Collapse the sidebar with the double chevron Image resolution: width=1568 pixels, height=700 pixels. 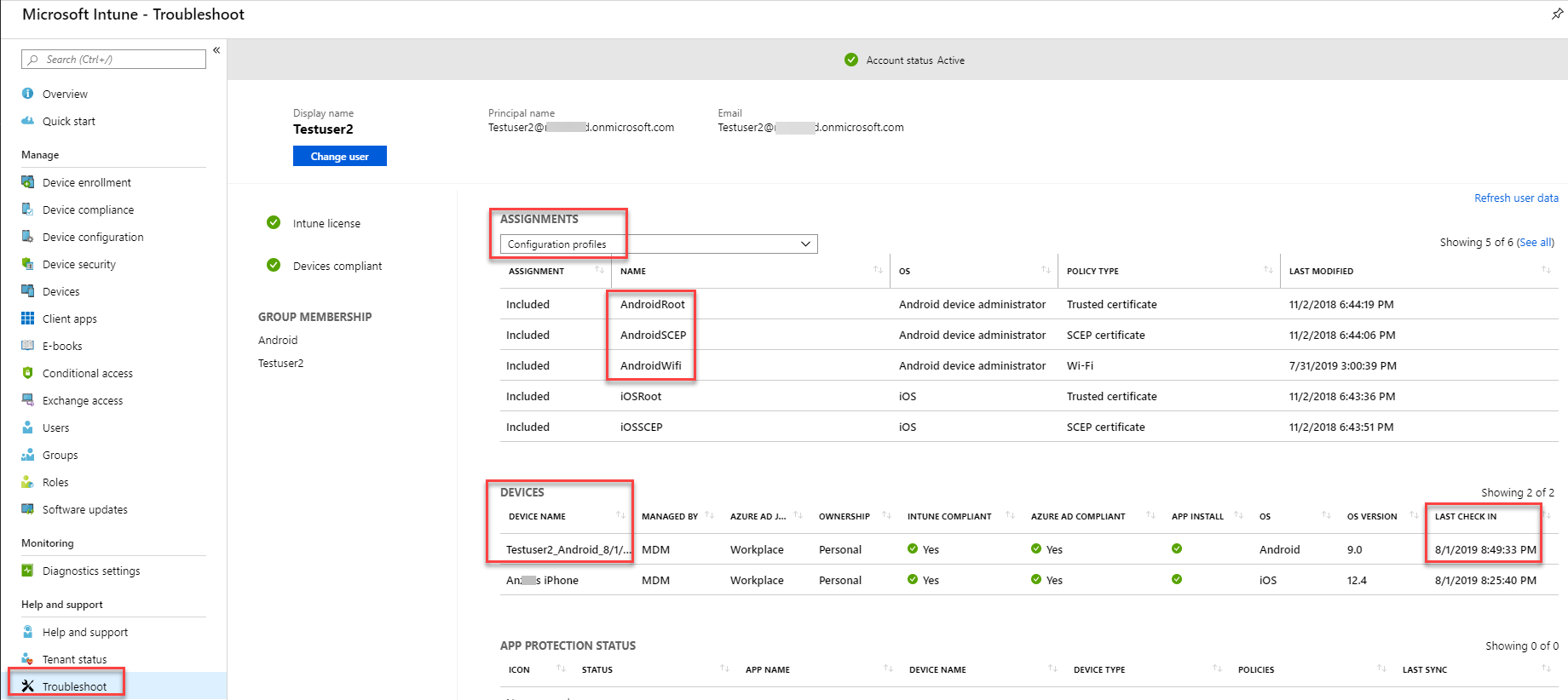click(x=216, y=50)
